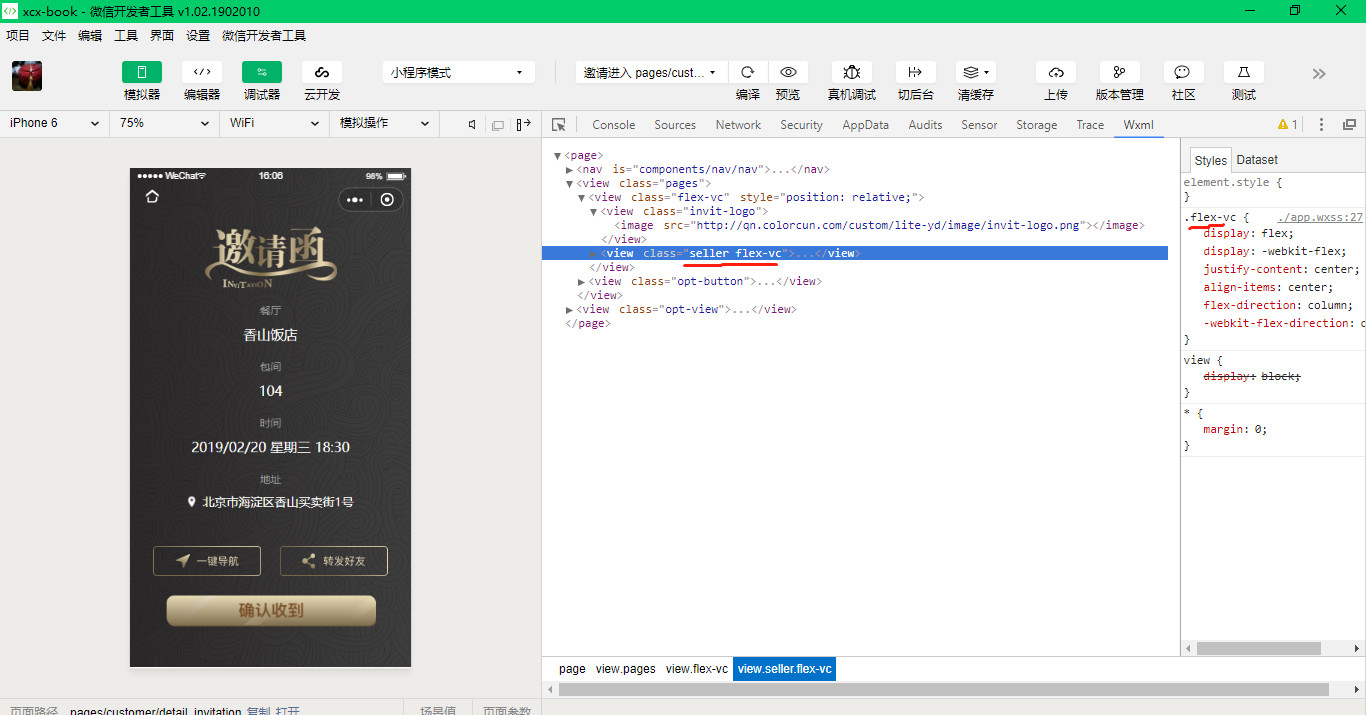Click the simulator detach window icon
This screenshot has height=715, width=1366.
click(497, 125)
